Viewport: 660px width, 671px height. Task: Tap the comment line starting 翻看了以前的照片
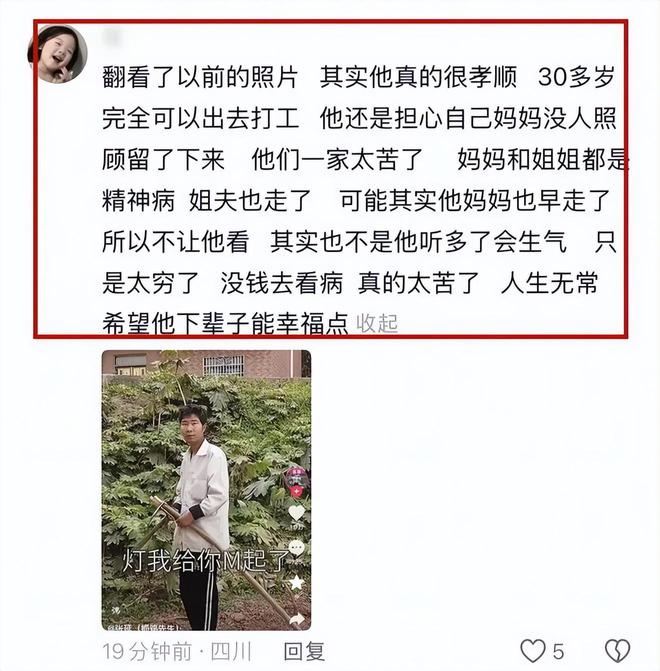[x=359, y=77]
